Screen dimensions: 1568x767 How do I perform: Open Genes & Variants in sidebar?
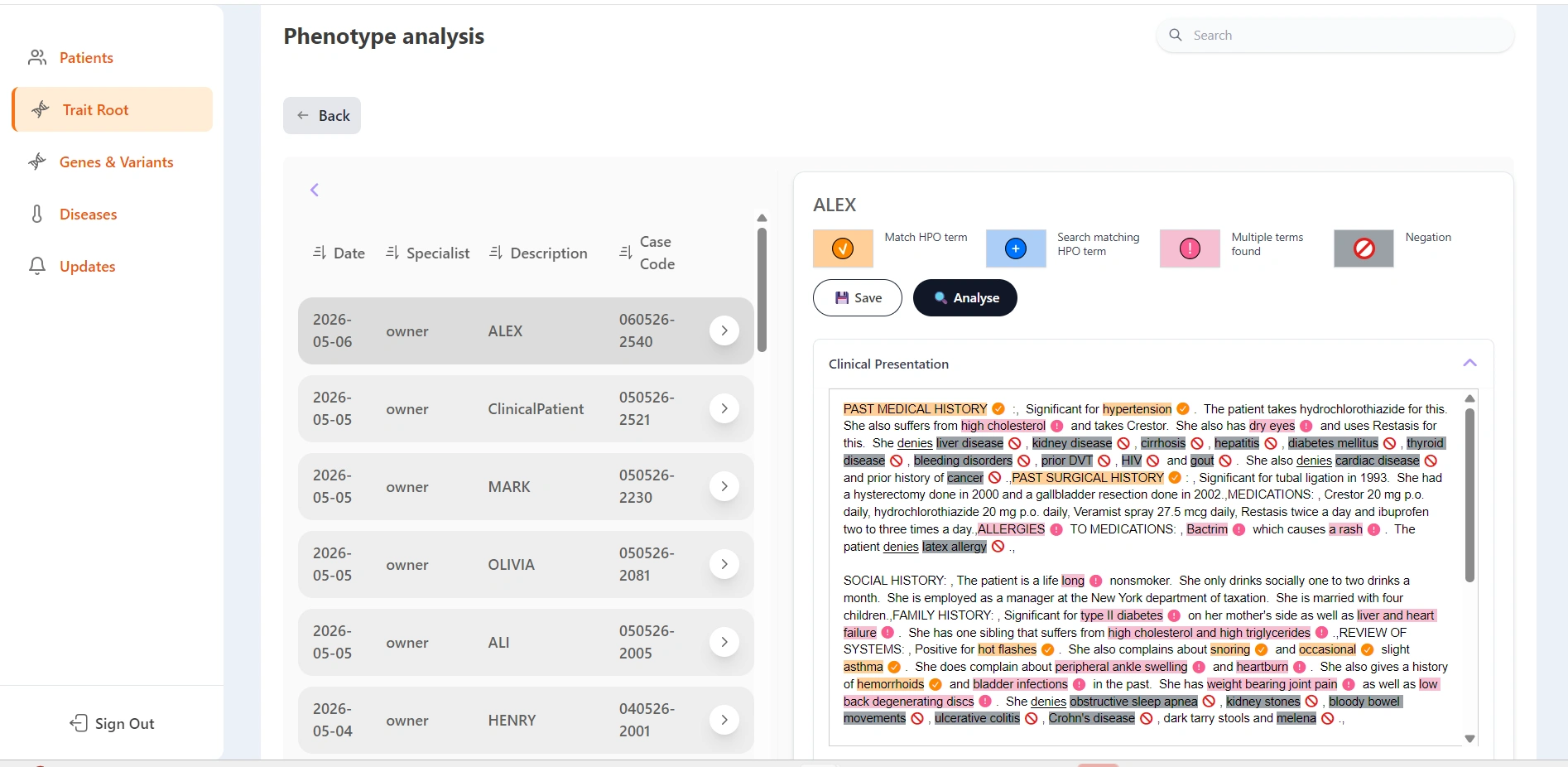pyautogui.click(x=116, y=162)
